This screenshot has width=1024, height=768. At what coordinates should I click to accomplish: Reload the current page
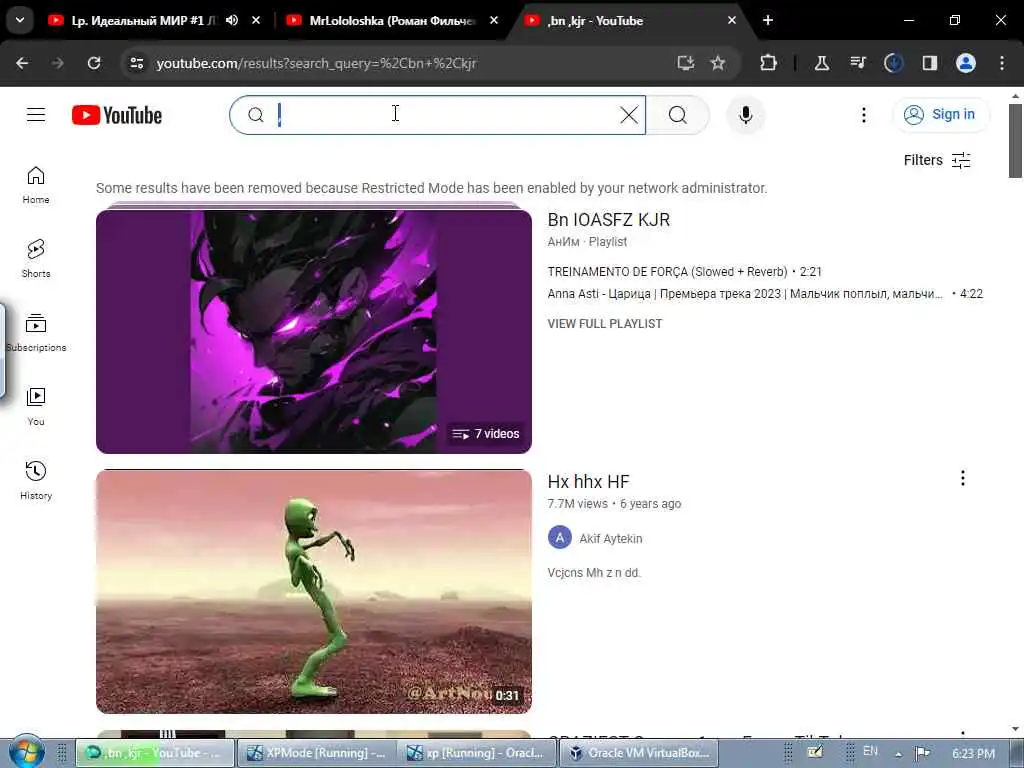tap(94, 63)
